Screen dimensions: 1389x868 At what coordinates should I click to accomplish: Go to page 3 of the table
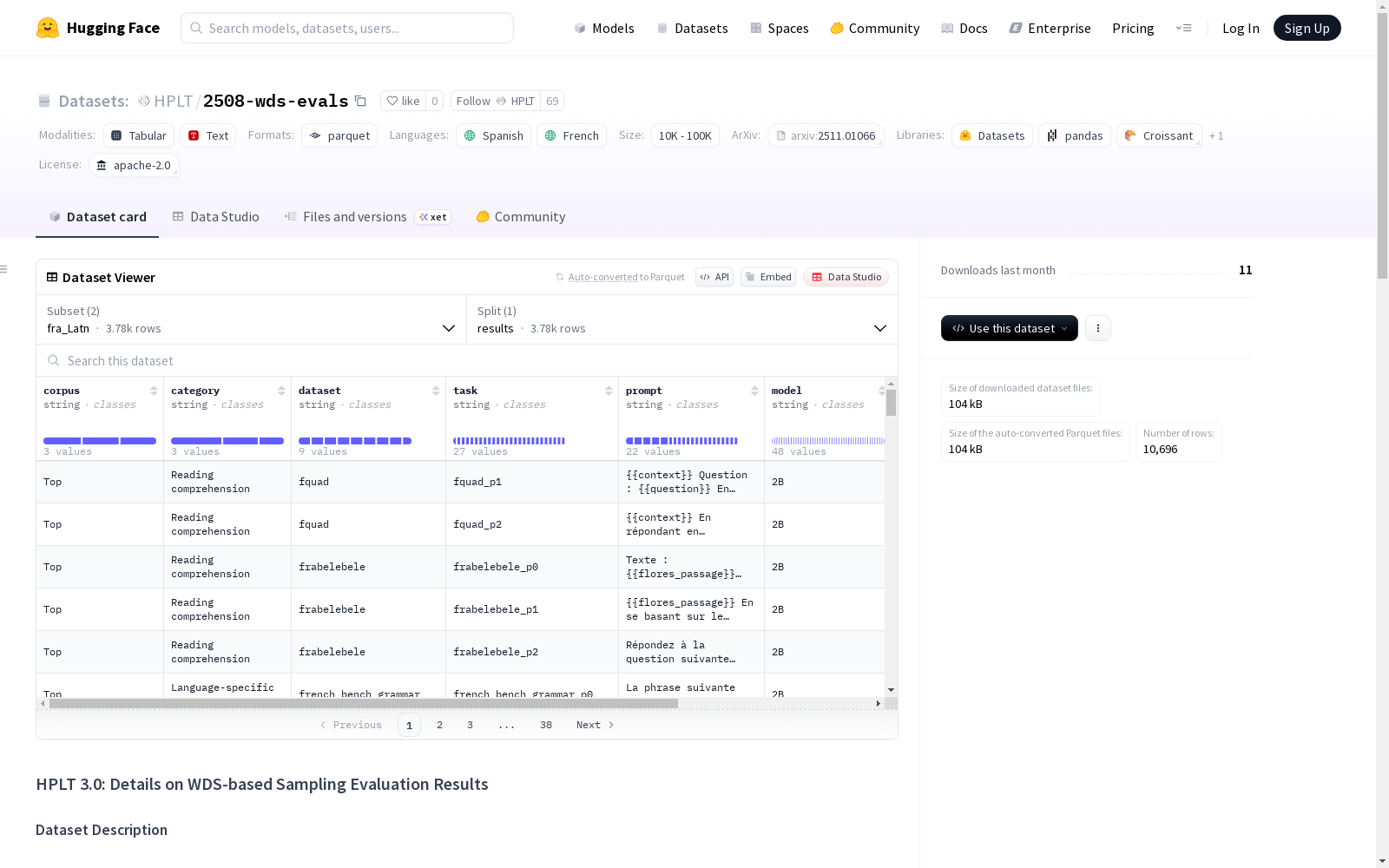[471, 725]
